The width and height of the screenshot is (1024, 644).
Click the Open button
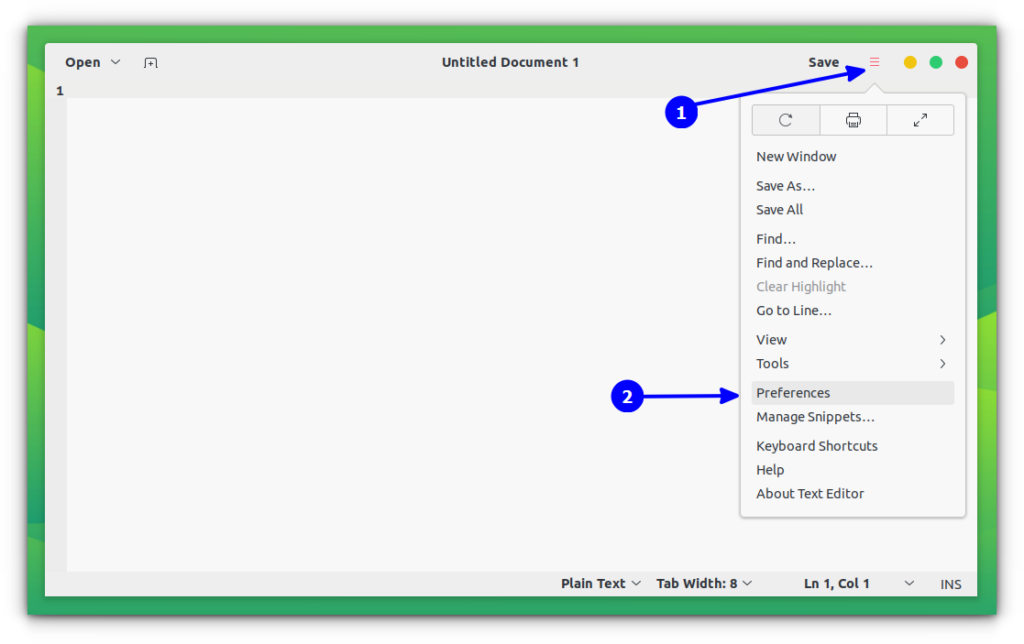tap(83, 62)
